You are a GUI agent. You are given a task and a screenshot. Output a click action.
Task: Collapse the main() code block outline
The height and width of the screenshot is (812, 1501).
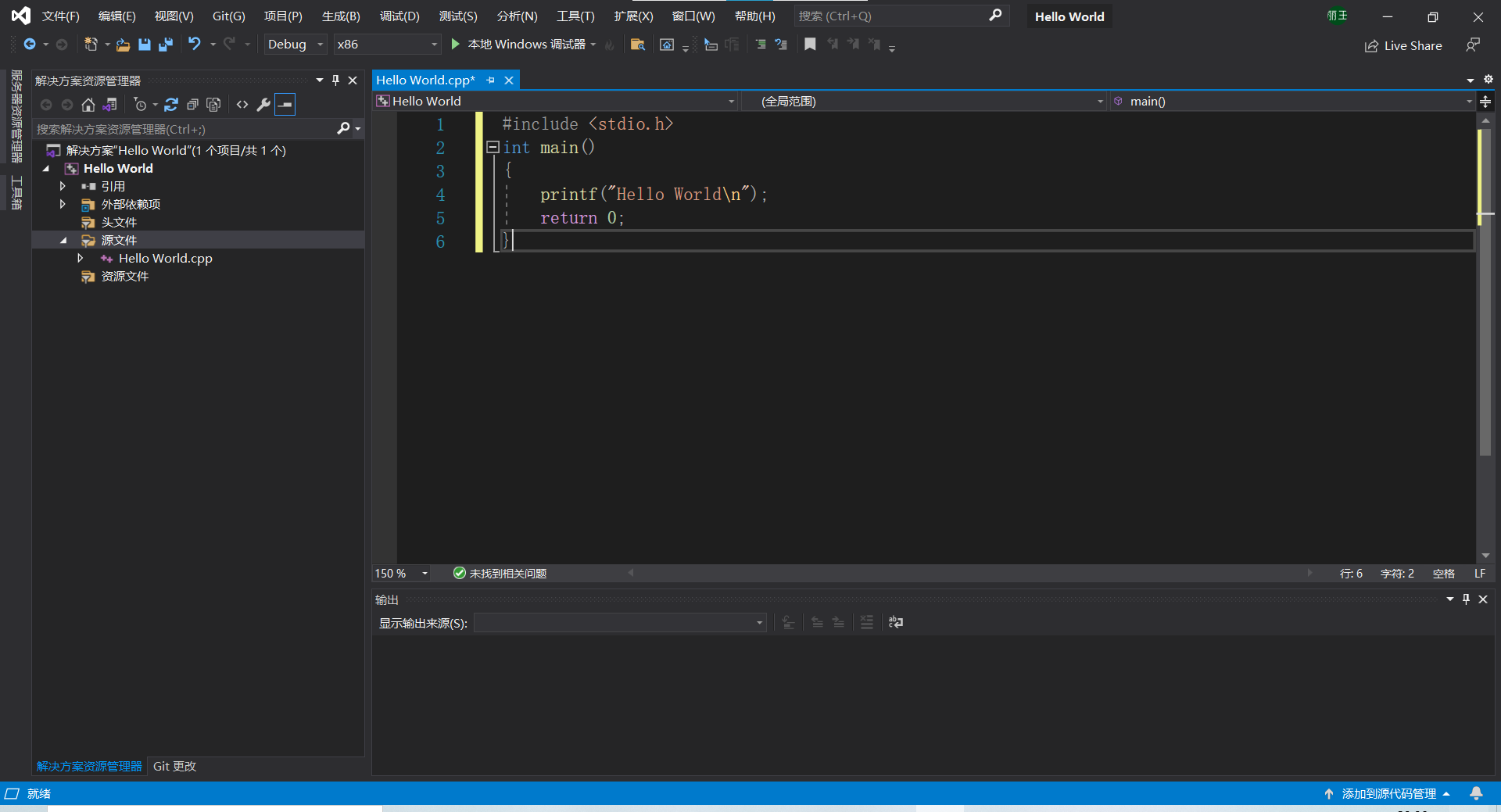click(x=493, y=147)
